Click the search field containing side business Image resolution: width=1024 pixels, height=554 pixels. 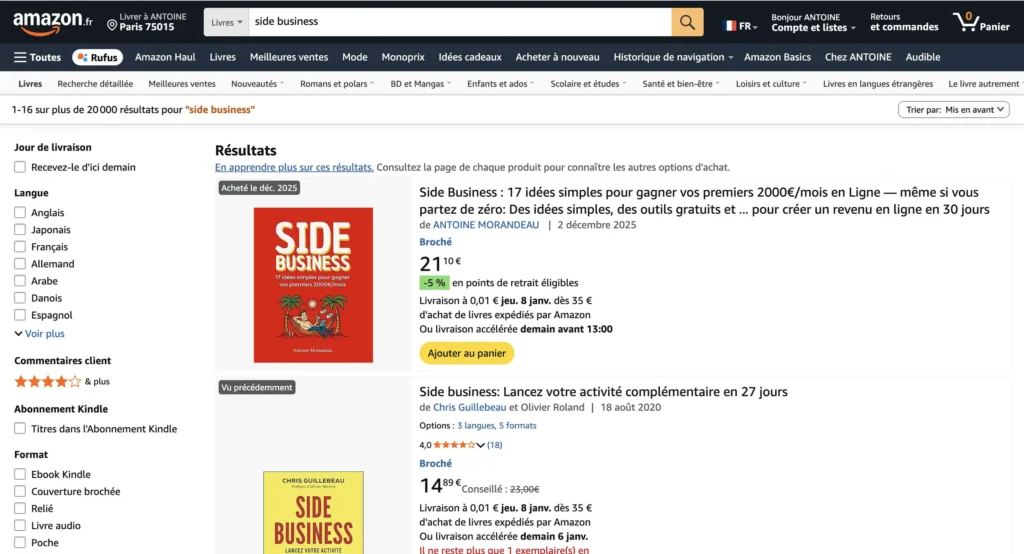pos(458,22)
